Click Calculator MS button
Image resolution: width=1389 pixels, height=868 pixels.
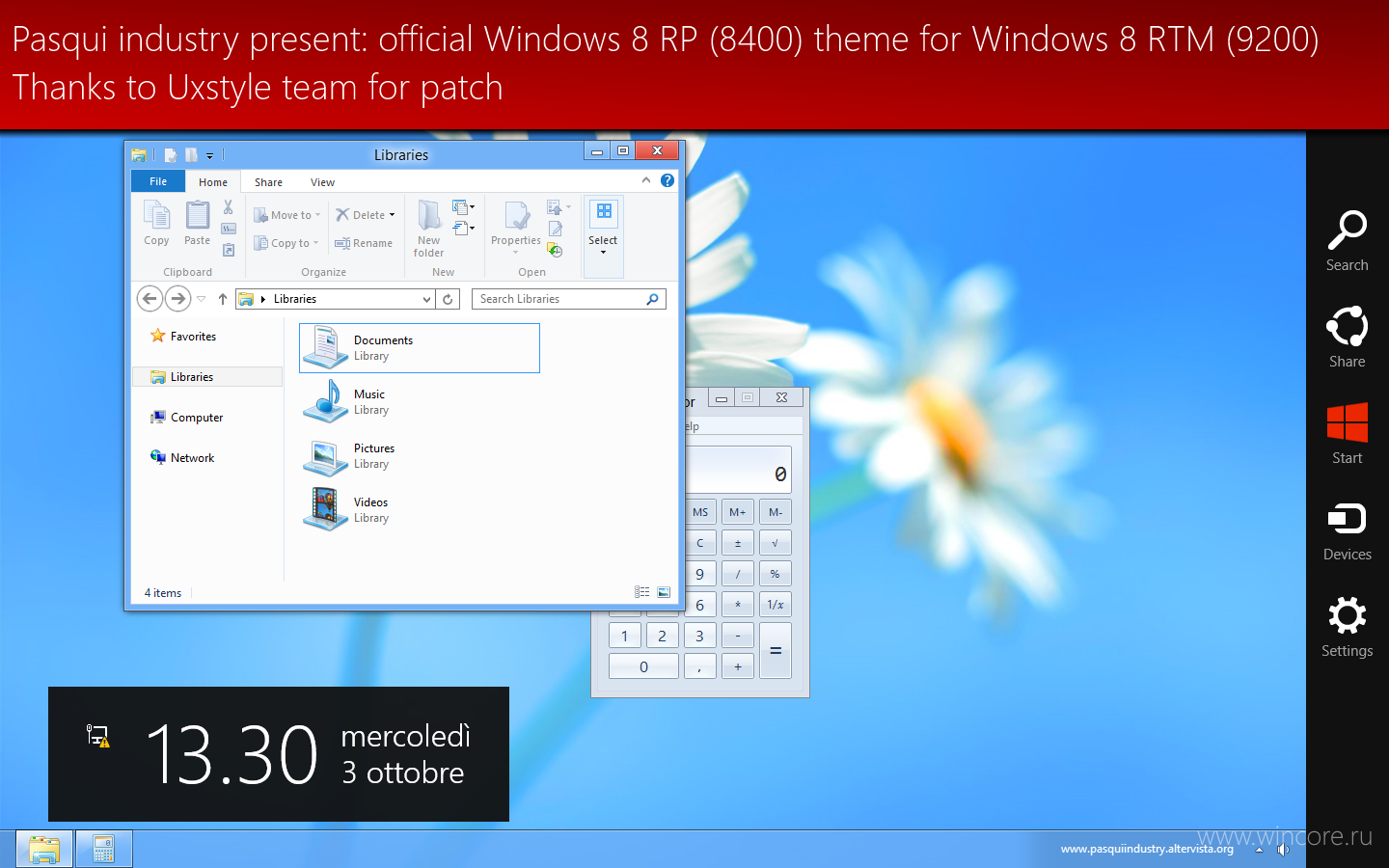tap(700, 512)
